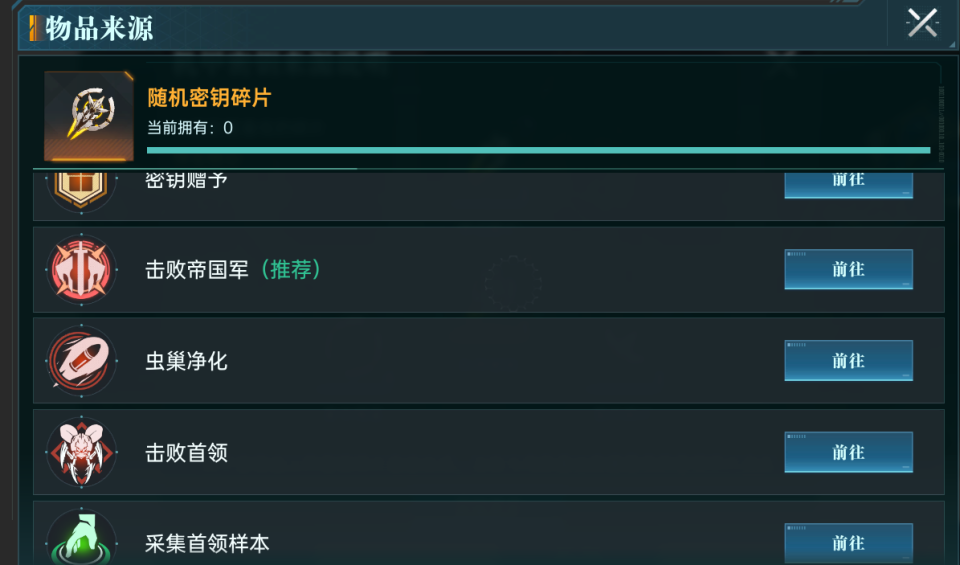Select the 击败首领 source label
The image size is (960, 565).
[x=187, y=453]
